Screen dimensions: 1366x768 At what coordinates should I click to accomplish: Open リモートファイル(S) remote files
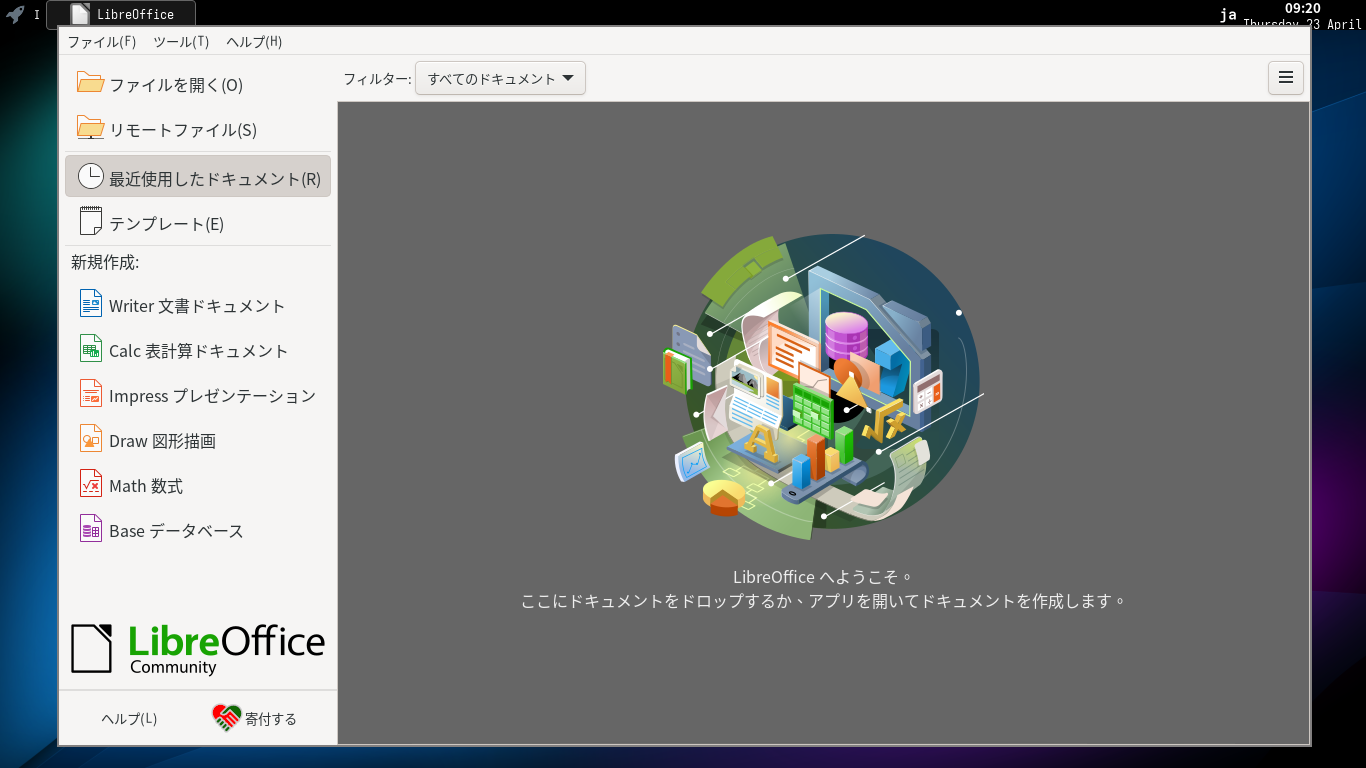pyautogui.click(x=198, y=130)
